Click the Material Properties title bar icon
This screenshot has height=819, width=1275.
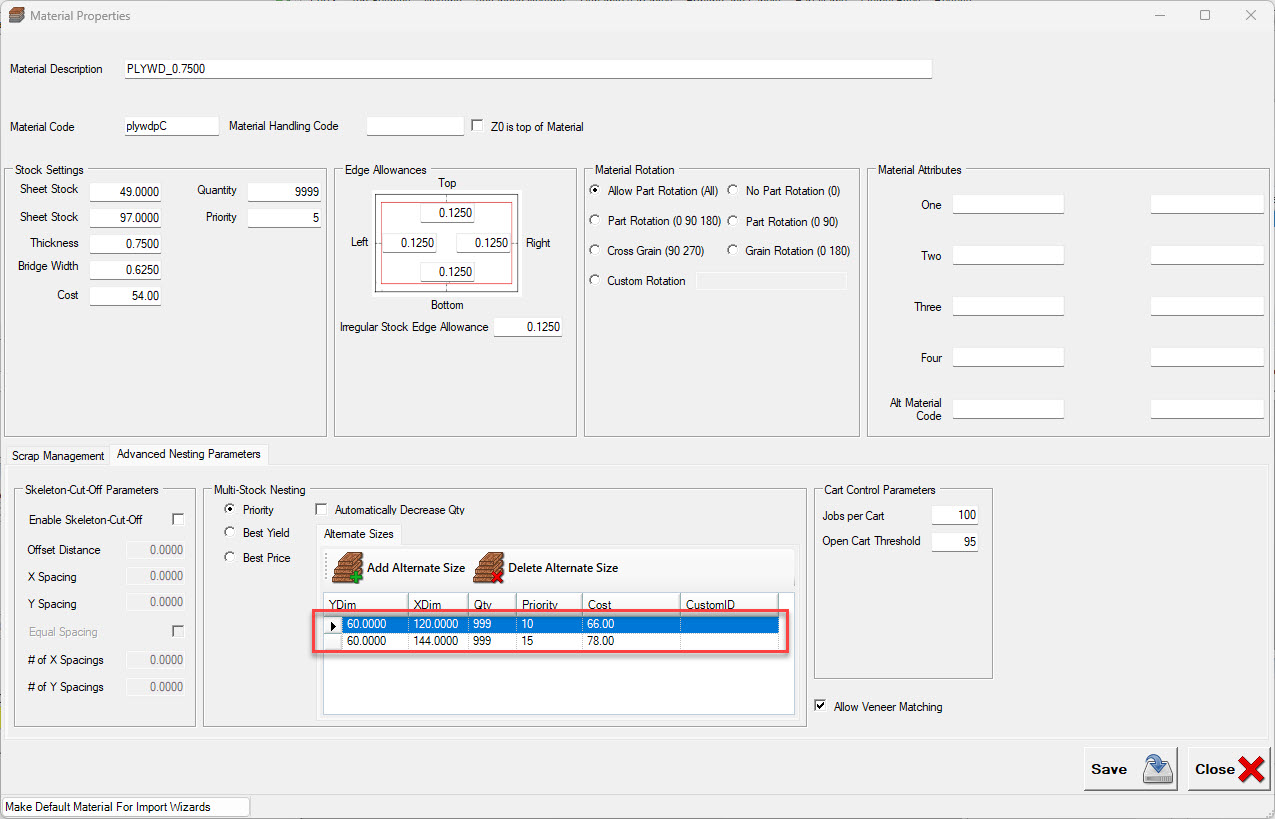click(16, 16)
